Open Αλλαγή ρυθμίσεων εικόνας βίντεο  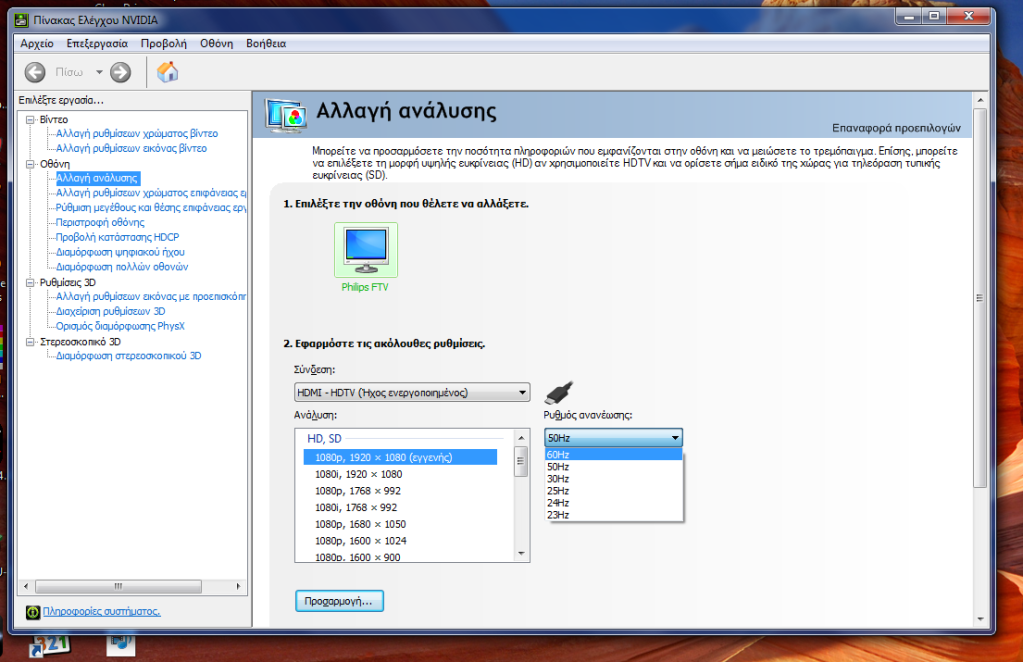tap(131, 149)
